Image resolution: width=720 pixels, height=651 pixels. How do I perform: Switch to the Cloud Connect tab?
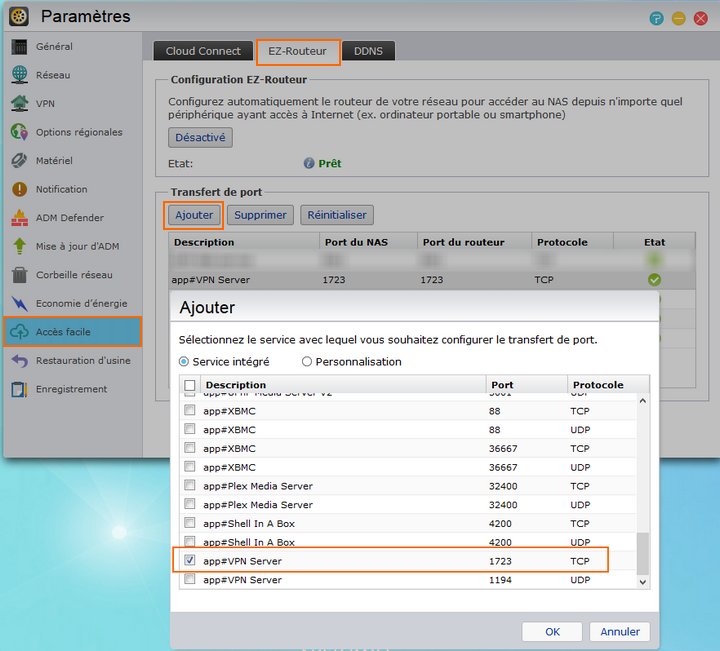(203, 51)
